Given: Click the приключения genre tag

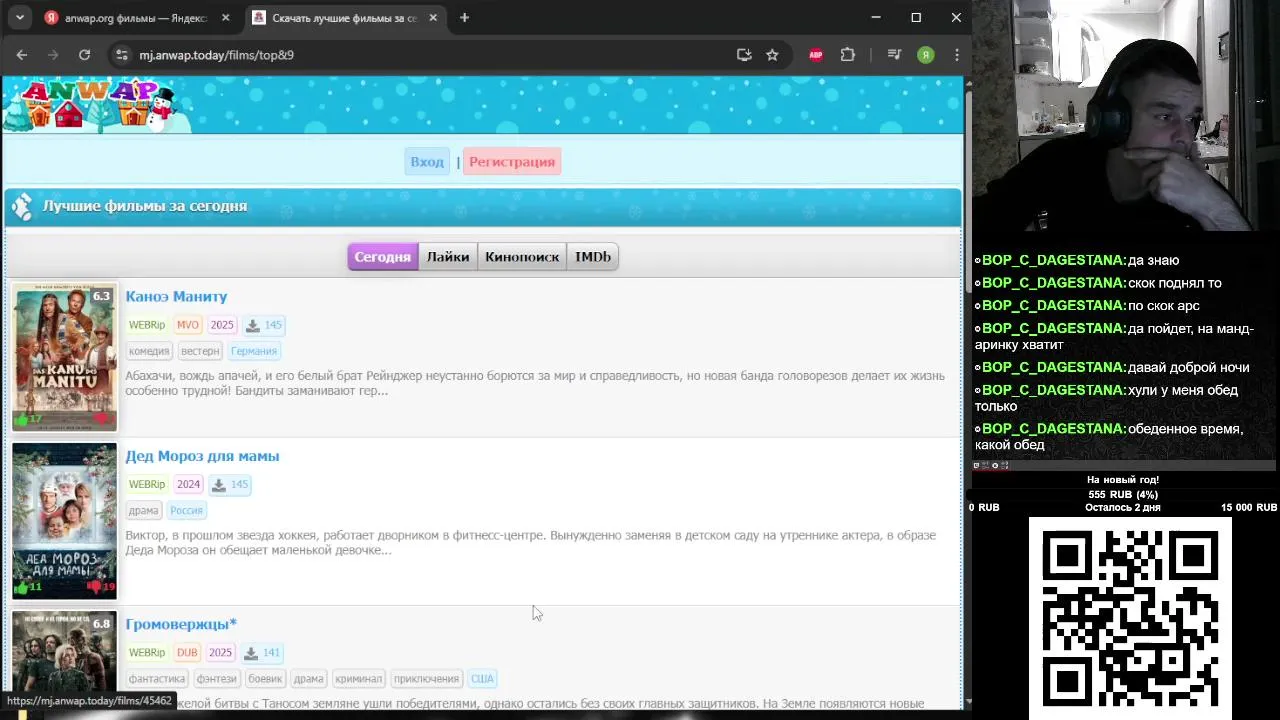Looking at the screenshot, I should coord(426,679).
